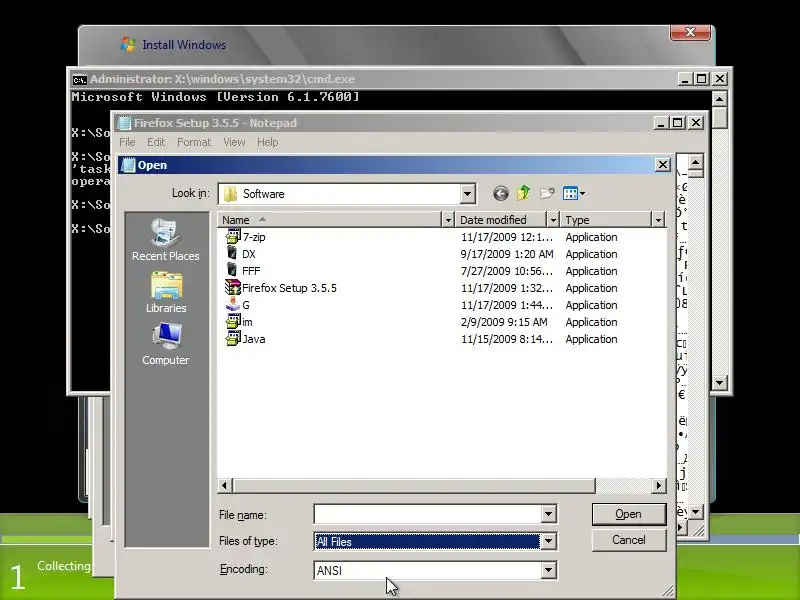Viewport: 800px width, 600px height.
Task: Select the 7-zip application icon
Action: [x=233, y=237]
